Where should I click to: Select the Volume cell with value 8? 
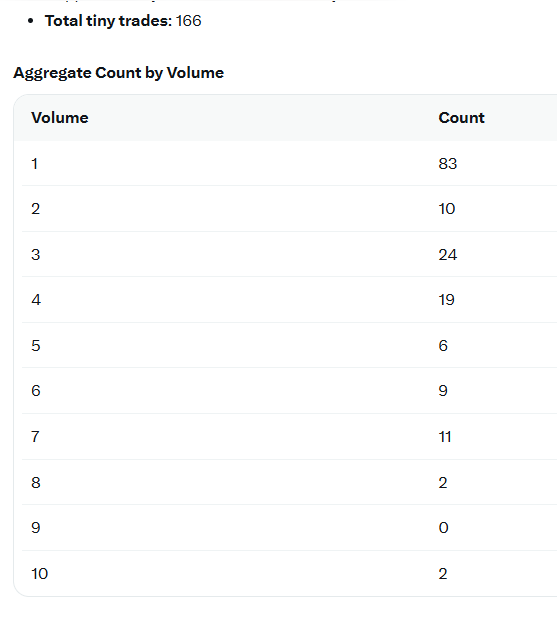click(x=36, y=482)
